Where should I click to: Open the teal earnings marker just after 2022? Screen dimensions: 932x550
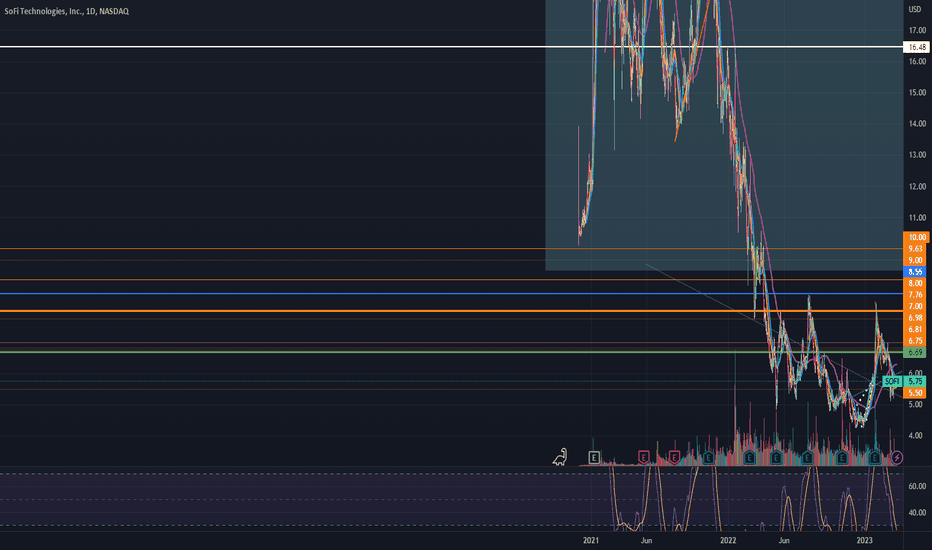point(750,457)
